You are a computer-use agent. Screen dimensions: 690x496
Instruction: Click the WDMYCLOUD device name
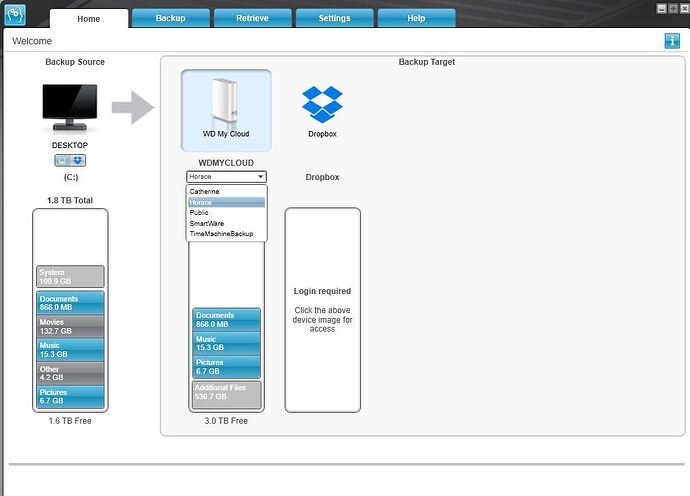click(226, 163)
